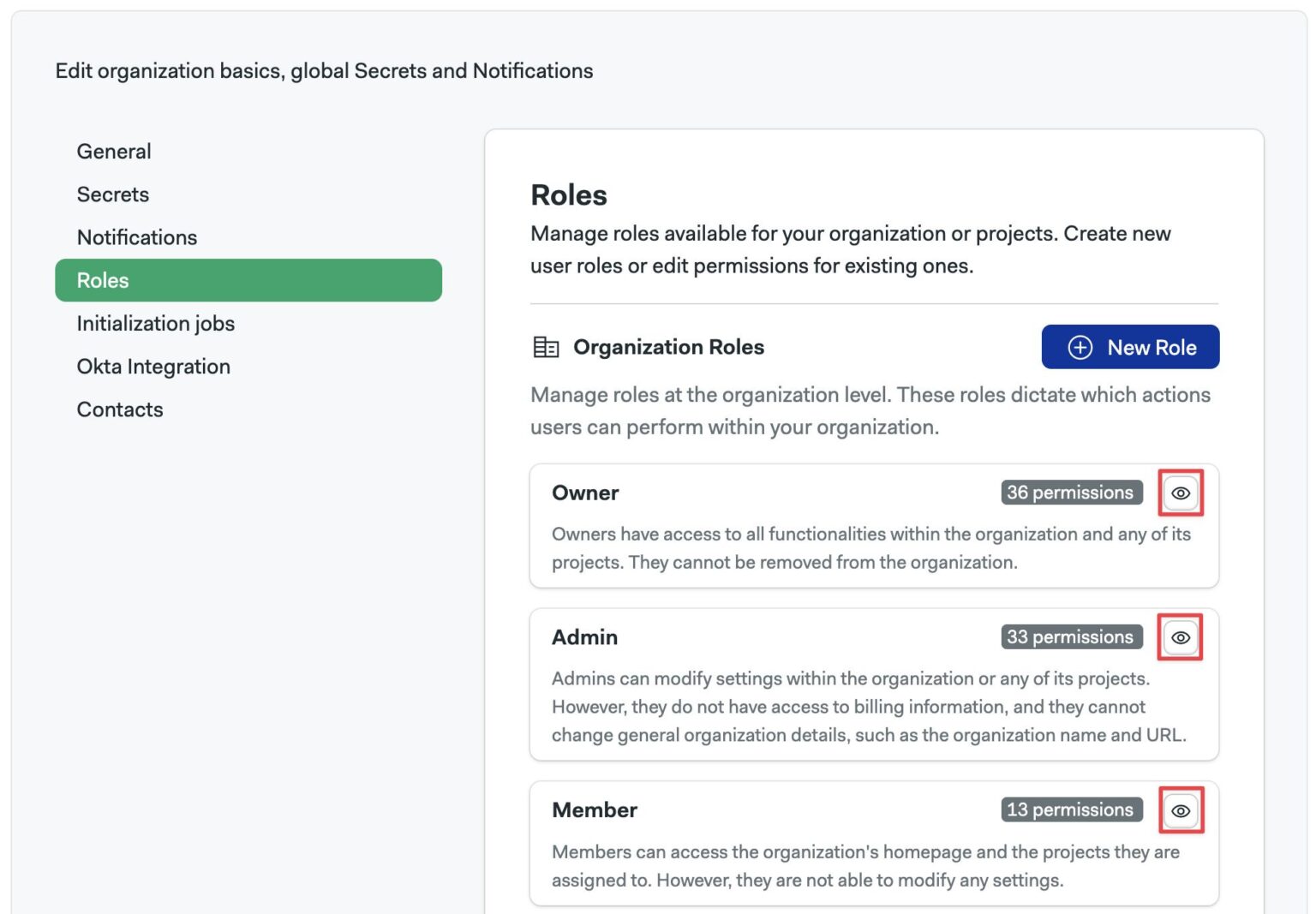This screenshot has height=914, width=1316.
Task: Select the Roles sidebar item
Action: click(x=248, y=280)
